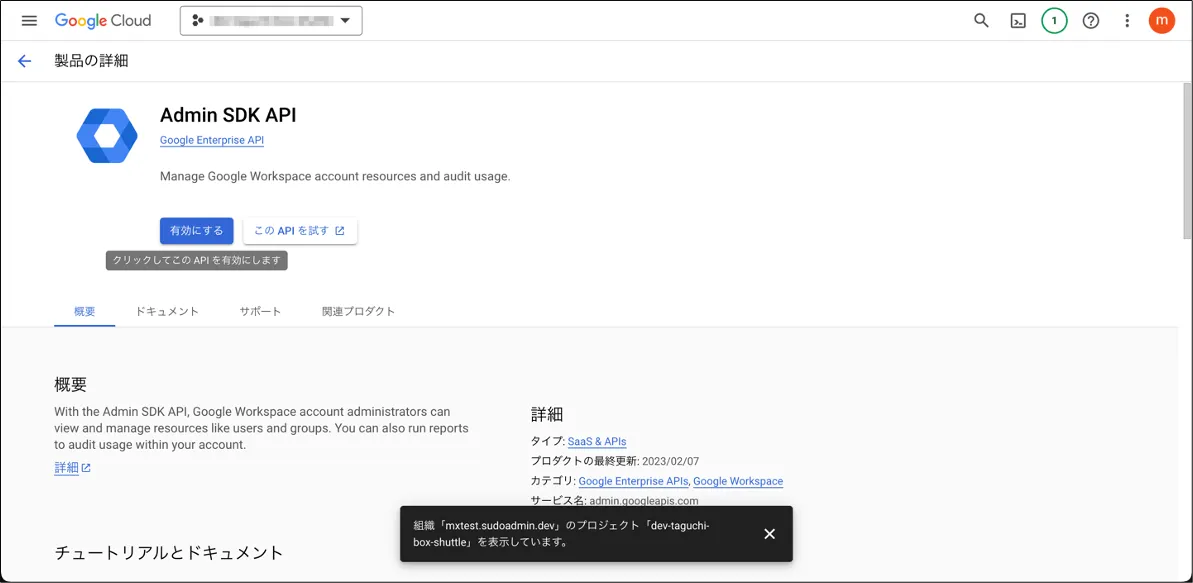1193x583 pixels.
Task: Go back with the left arrow
Action: [25, 61]
